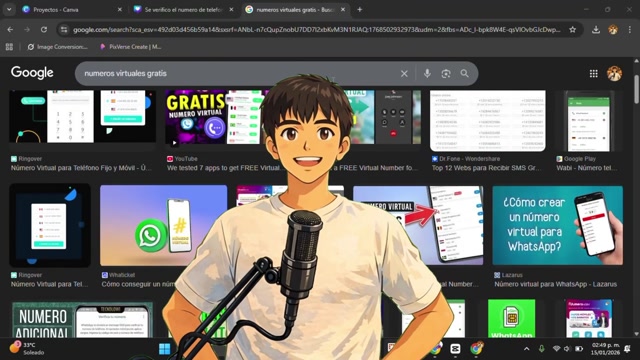Open GRATIS numero virtual YouTube thumbnail
This screenshot has width=640, height=360.
tap(214, 118)
